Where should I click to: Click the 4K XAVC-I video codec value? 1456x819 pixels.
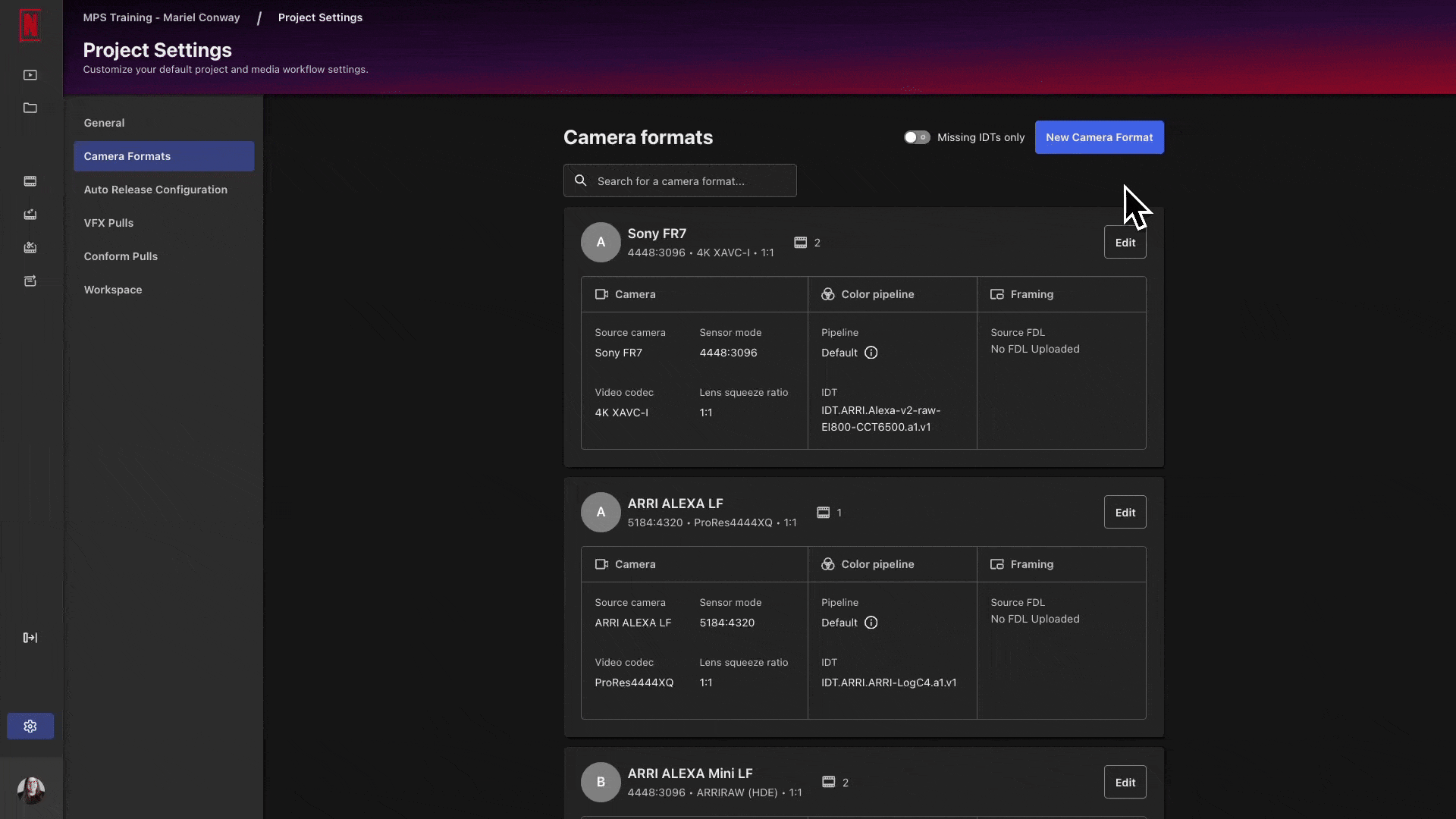(622, 413)
